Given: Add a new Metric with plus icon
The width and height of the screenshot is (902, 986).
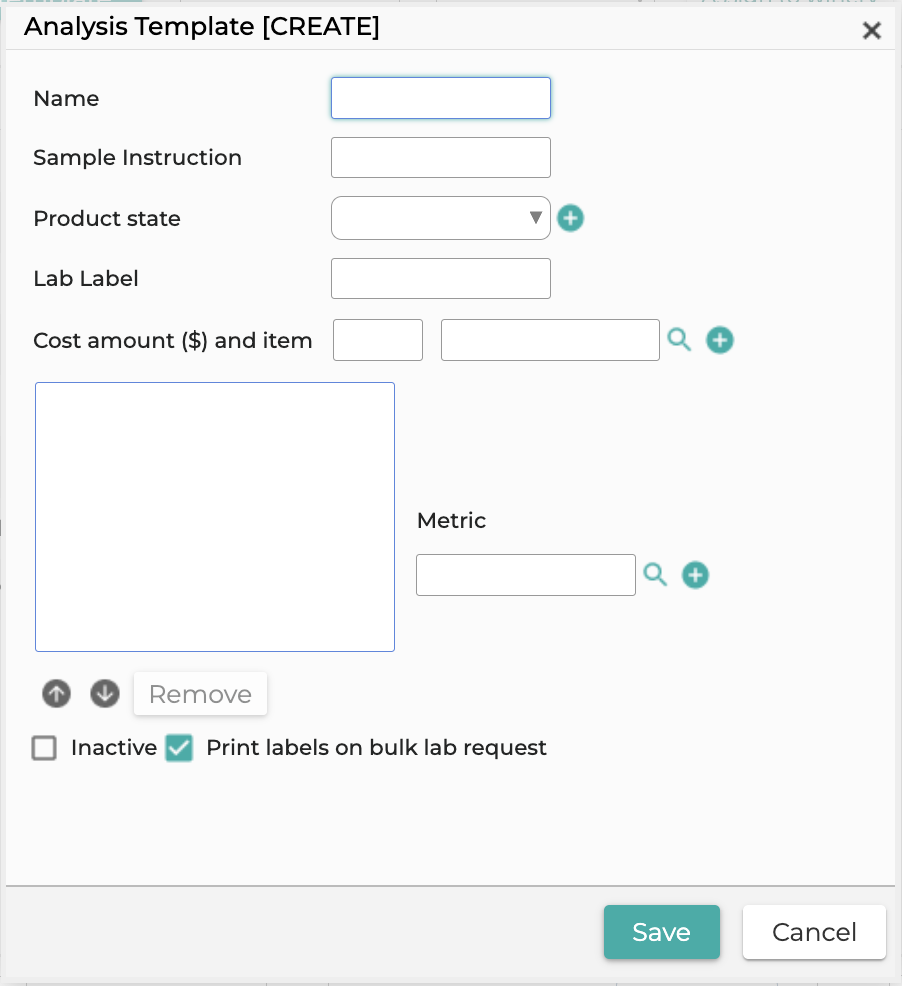Looking at the screenshot, I should coord(695,575).
